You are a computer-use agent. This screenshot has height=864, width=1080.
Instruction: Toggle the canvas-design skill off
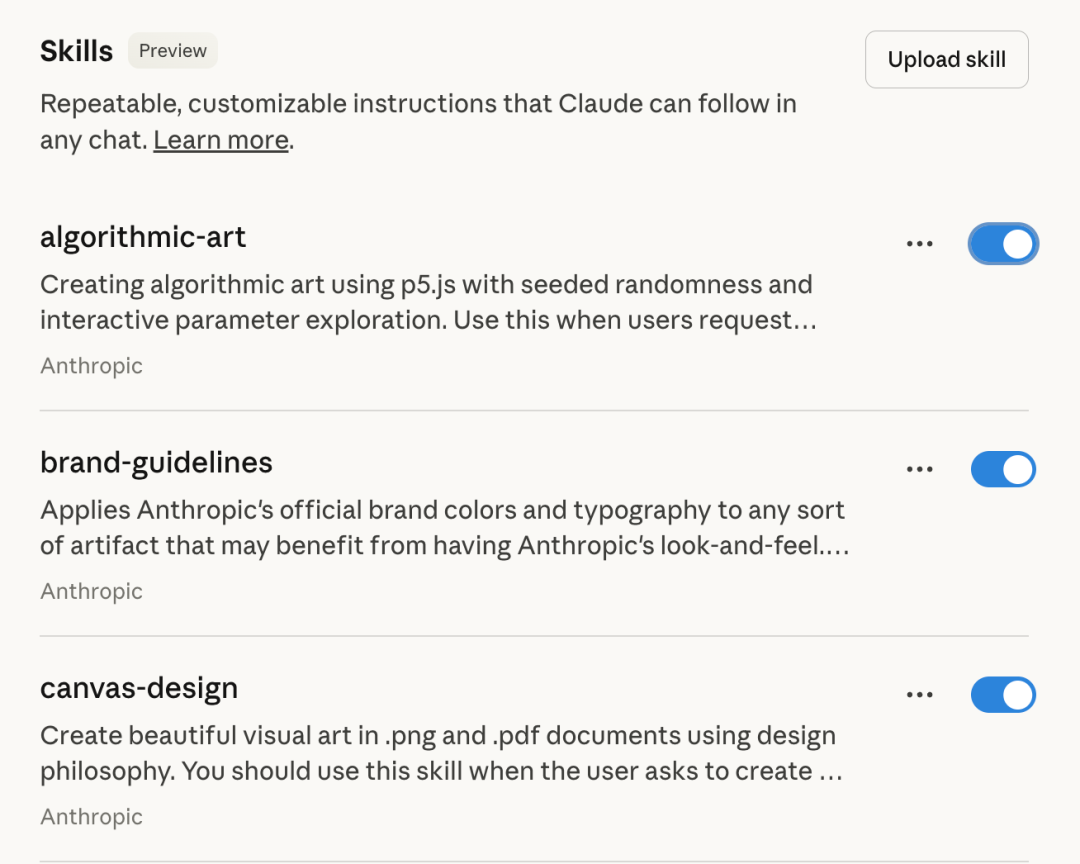pos(1003,694)
